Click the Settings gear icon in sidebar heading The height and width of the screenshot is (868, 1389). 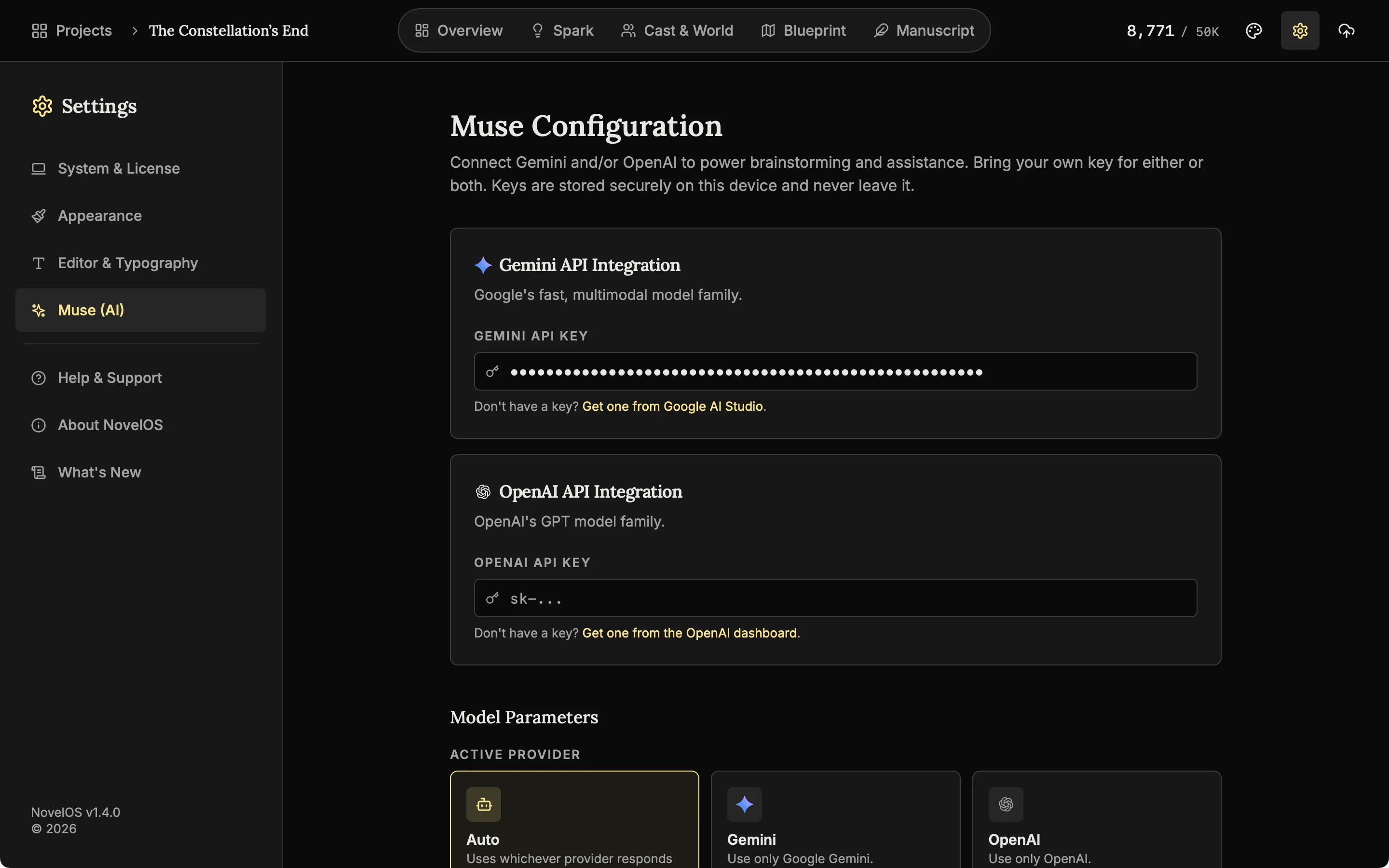click(x=42, y=106)
